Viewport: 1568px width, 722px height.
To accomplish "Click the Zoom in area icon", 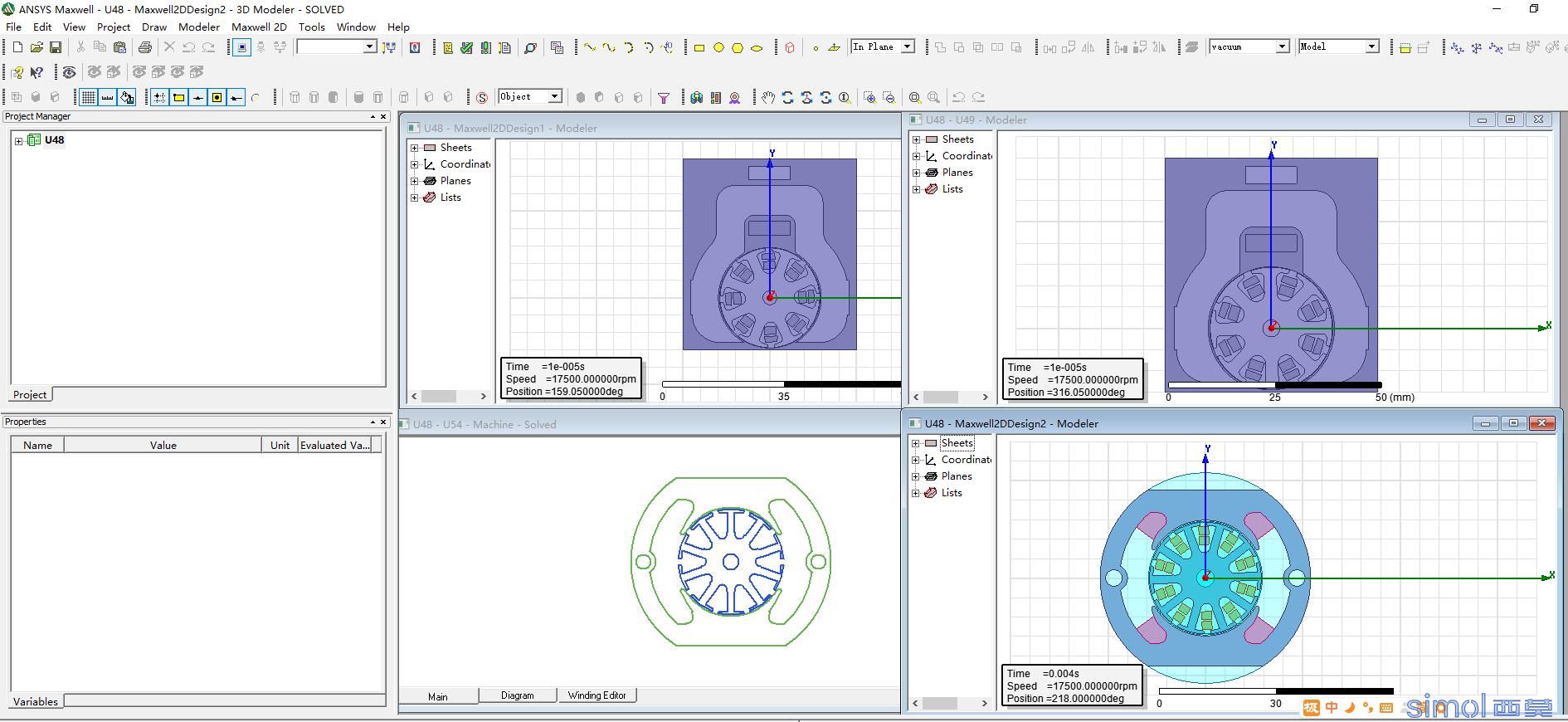I will click(869, 97).
